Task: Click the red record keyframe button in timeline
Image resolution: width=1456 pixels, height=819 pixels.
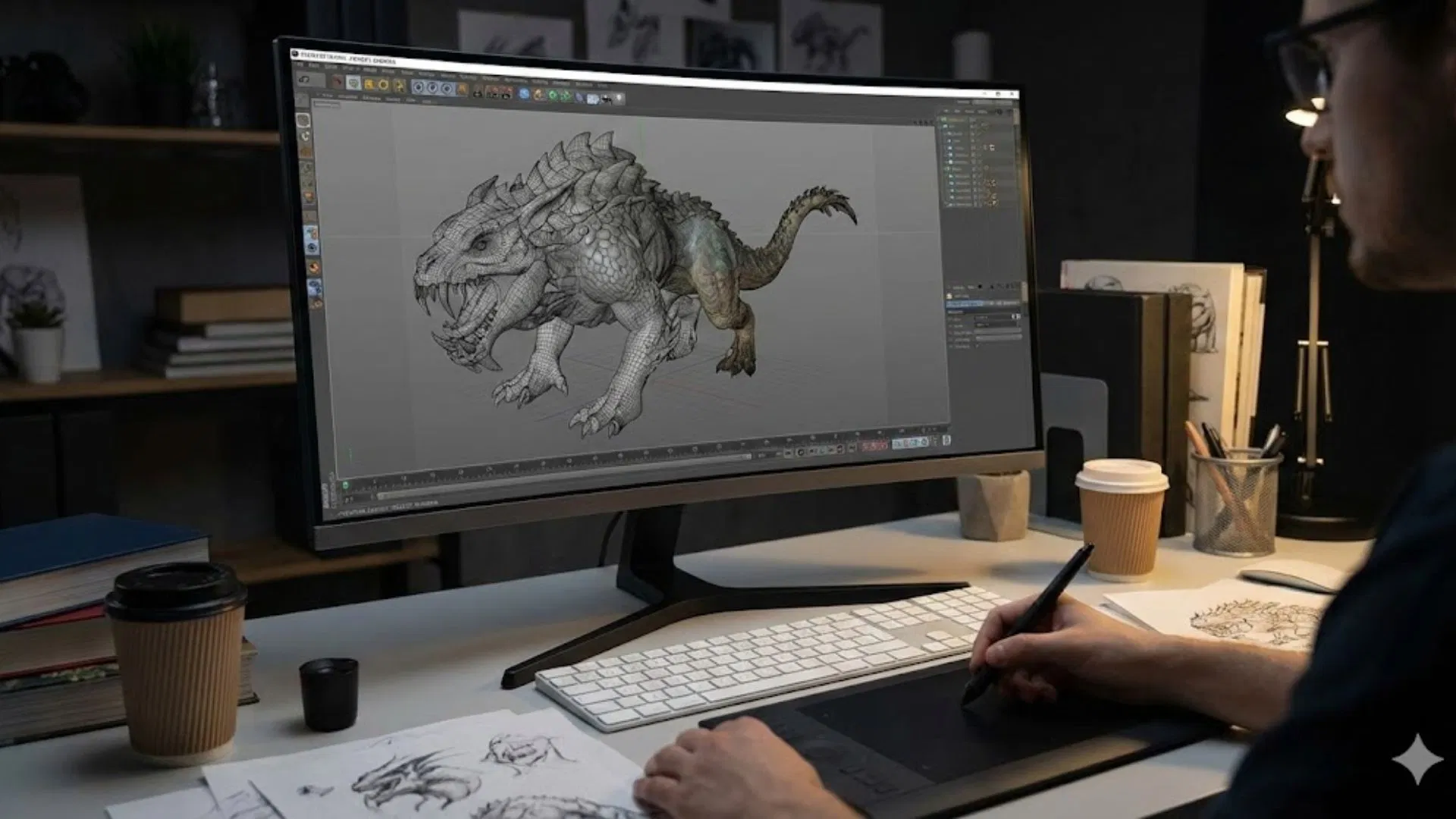Action: click(x=865, y=446)
